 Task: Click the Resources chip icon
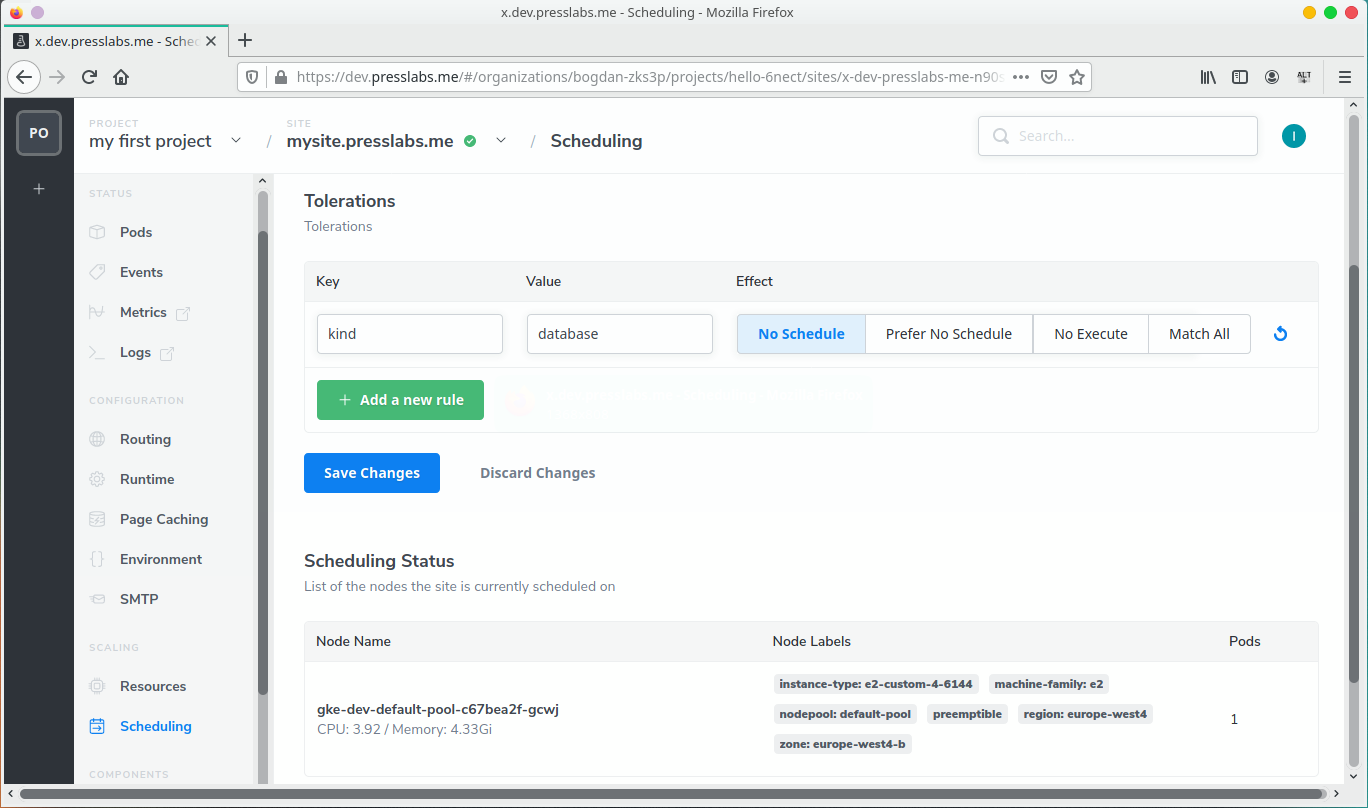[x=97, y=686]
